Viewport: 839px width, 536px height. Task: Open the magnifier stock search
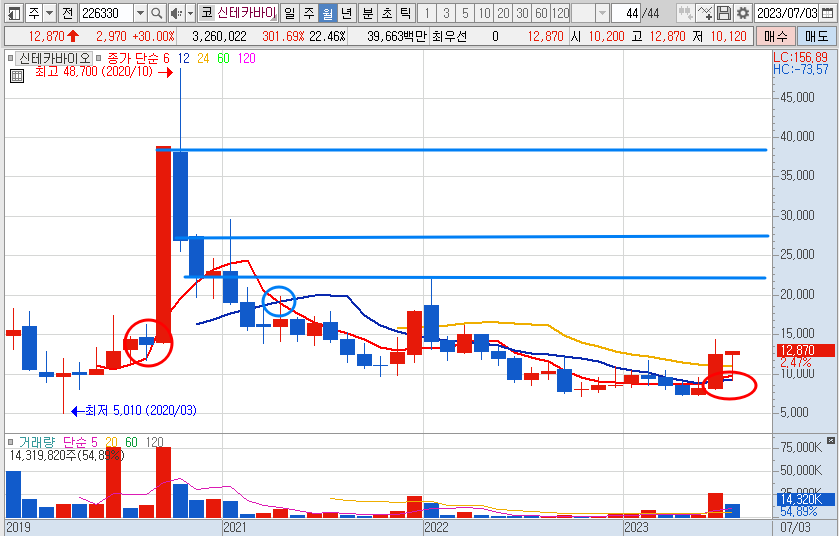pos(156,13)
